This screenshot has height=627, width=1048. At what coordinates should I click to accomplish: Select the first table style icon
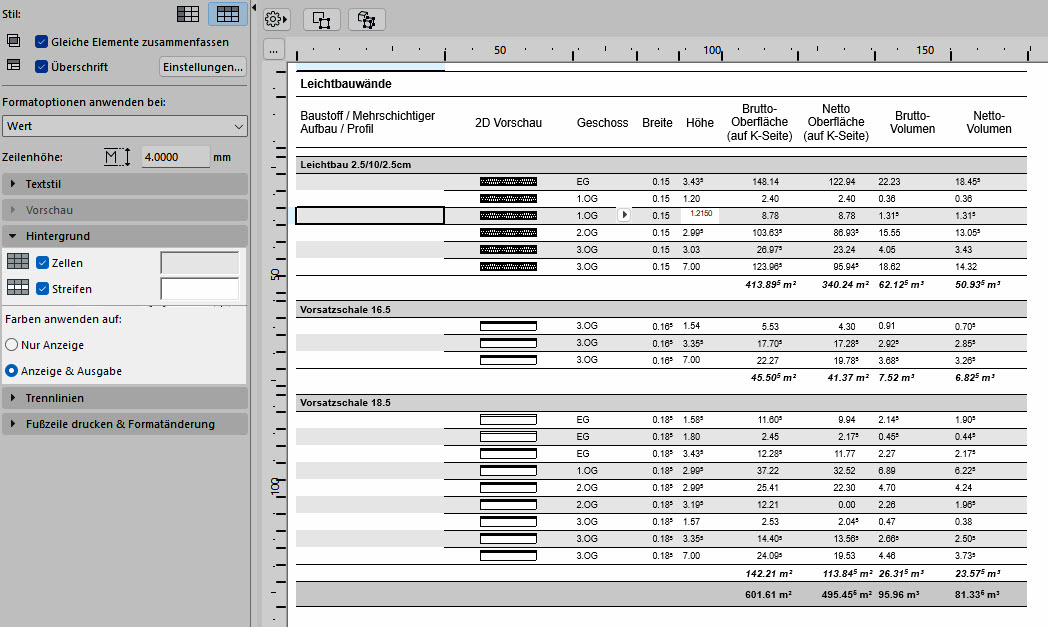[188, 14]
